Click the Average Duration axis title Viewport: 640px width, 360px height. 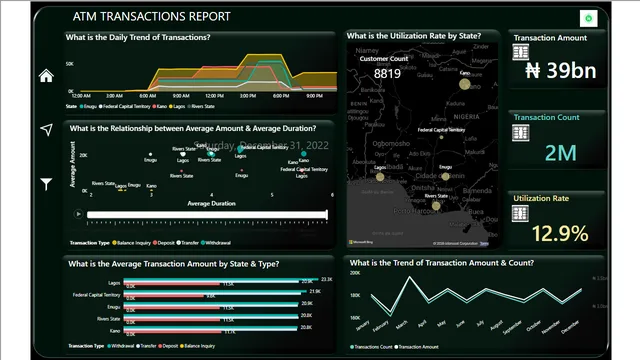click(211, 203)
